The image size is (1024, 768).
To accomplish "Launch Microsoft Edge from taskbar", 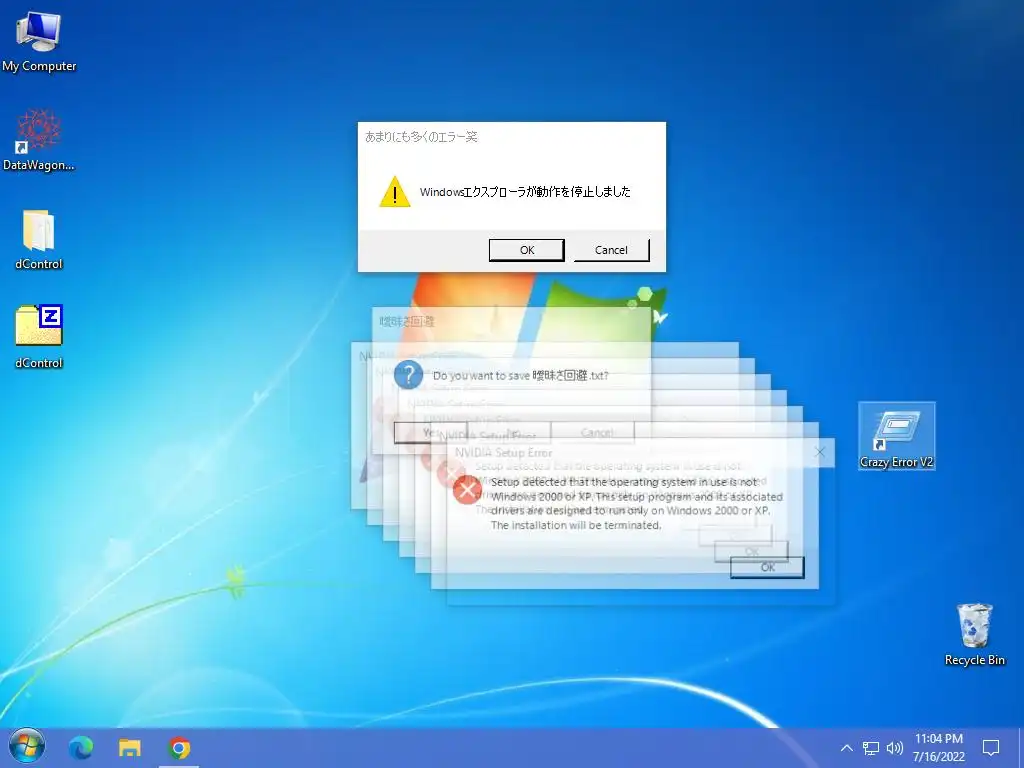I will (x=81, y=748).
